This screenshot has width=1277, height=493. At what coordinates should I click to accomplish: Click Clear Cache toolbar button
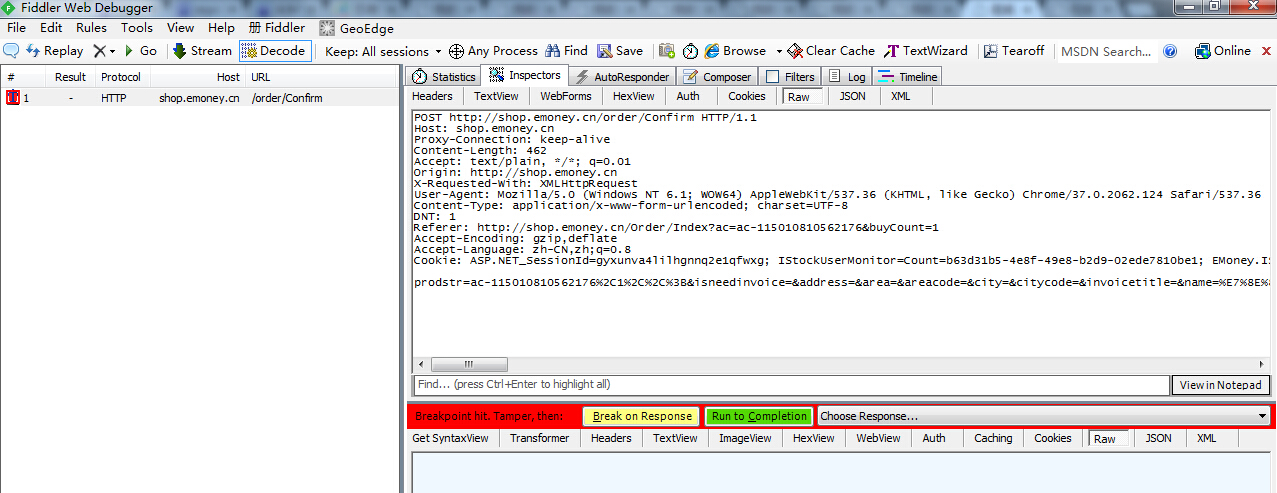click(831, 51)
